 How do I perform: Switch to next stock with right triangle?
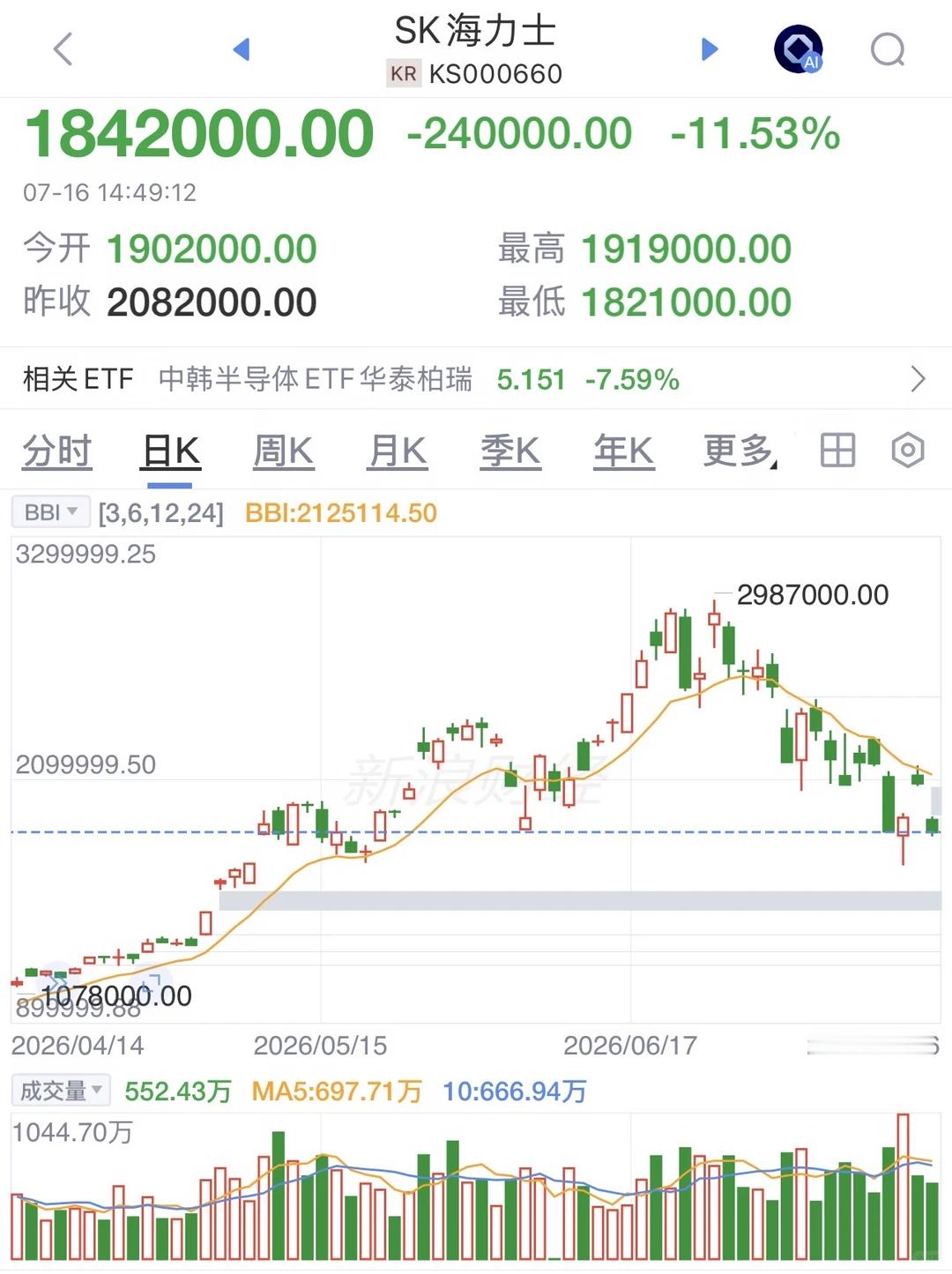click(710, 49)
